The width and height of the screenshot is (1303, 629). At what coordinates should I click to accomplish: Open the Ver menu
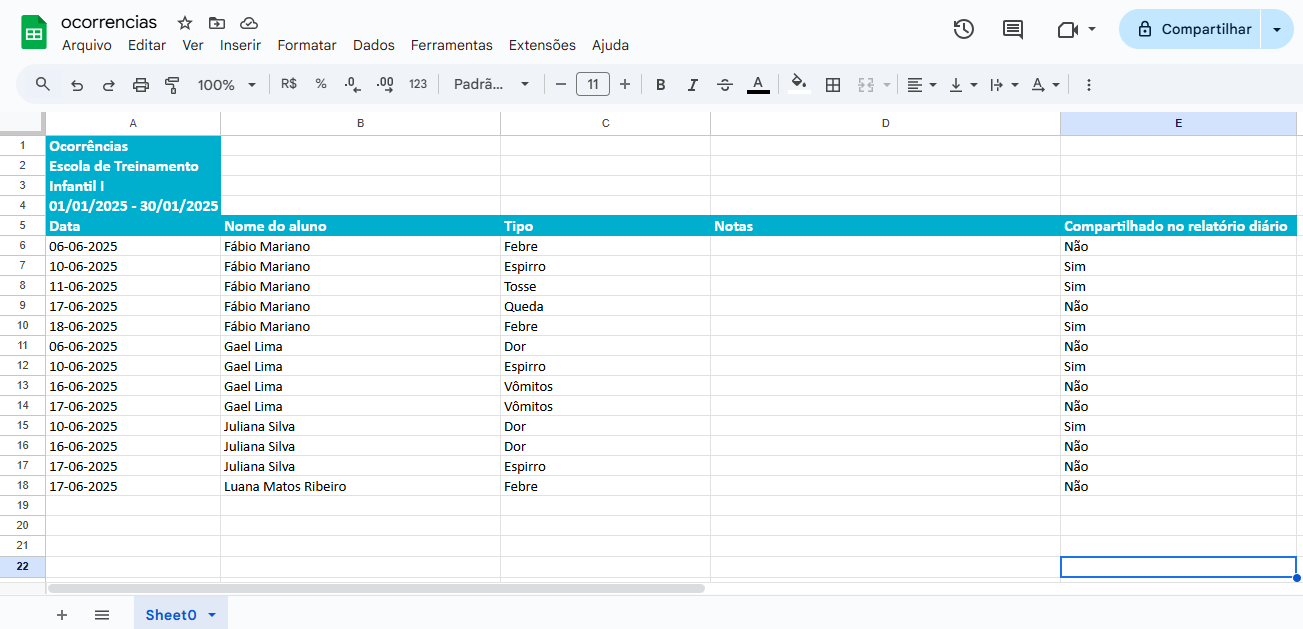[193, 45]
